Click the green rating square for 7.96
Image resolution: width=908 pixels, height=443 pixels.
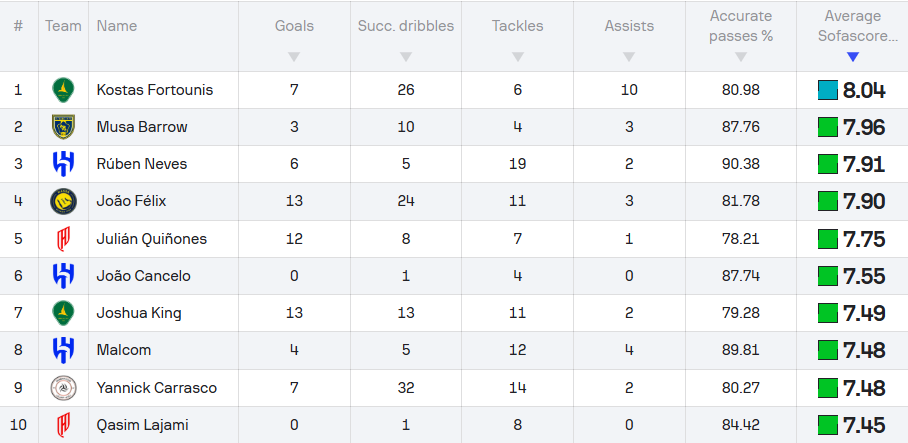pyautogui.click(x=827, y=127)
